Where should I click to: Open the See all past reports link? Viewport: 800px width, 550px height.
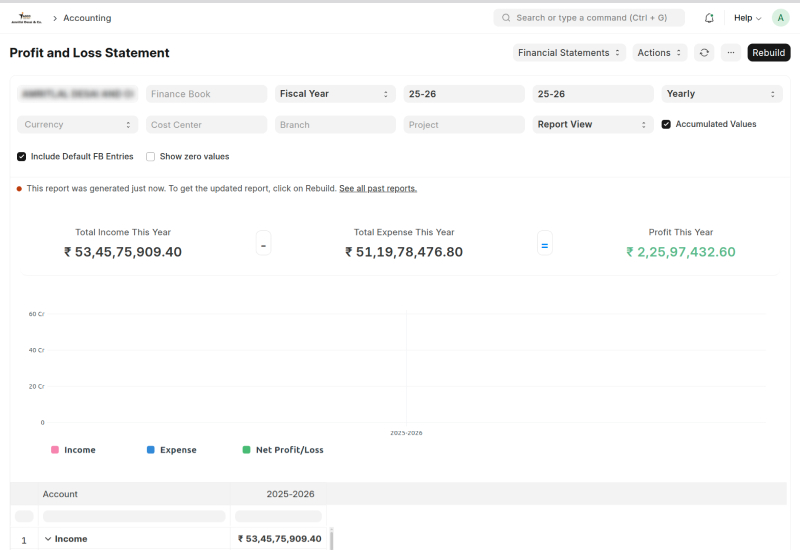click(x=377, y=188)
